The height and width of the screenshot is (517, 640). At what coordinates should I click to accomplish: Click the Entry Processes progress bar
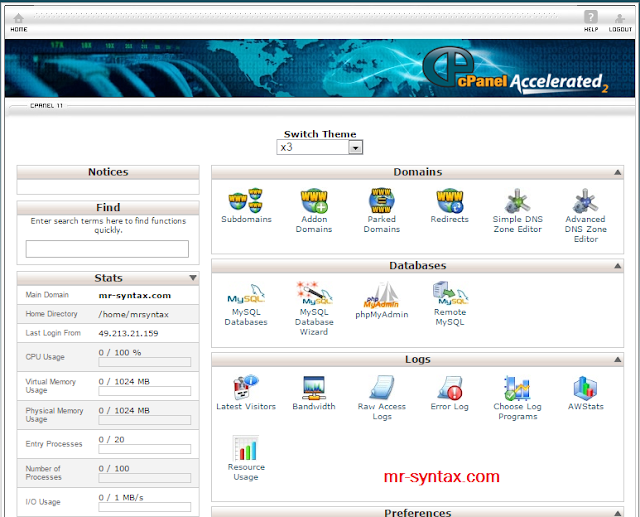144,449
